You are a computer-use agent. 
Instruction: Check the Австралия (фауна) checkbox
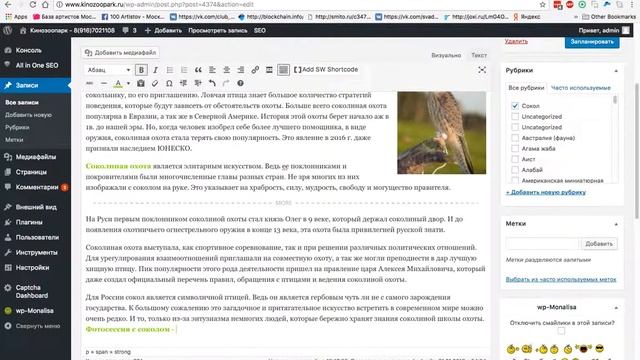point(515,138)
